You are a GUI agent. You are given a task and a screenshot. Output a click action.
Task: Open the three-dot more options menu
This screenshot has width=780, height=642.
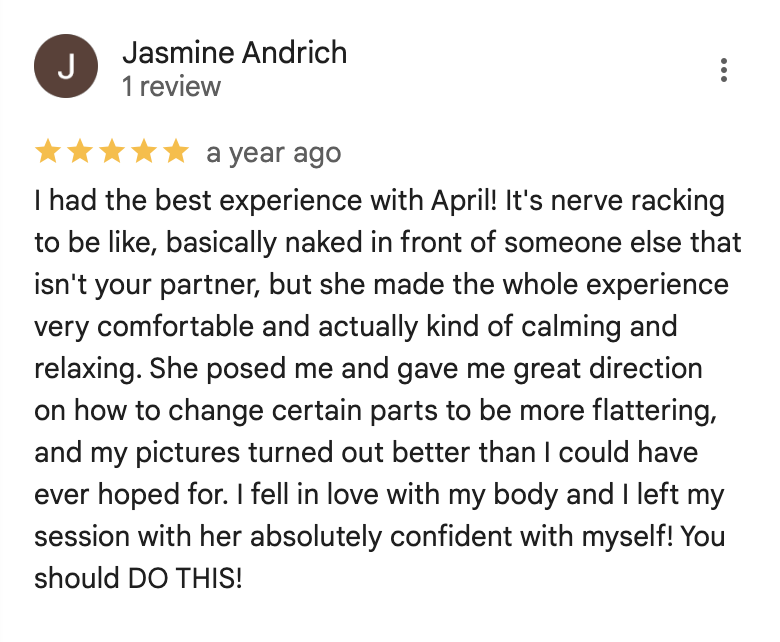click(x=723, y=70)
